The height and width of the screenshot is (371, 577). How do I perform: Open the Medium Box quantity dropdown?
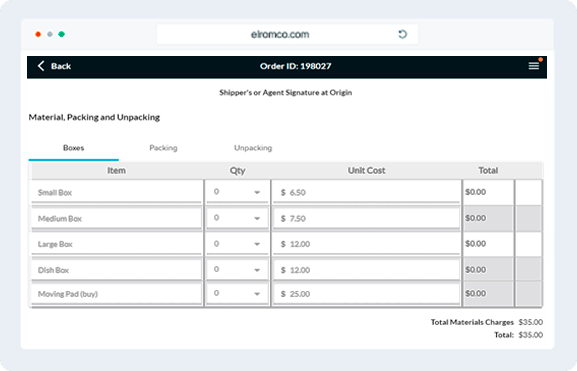(237, 218)
